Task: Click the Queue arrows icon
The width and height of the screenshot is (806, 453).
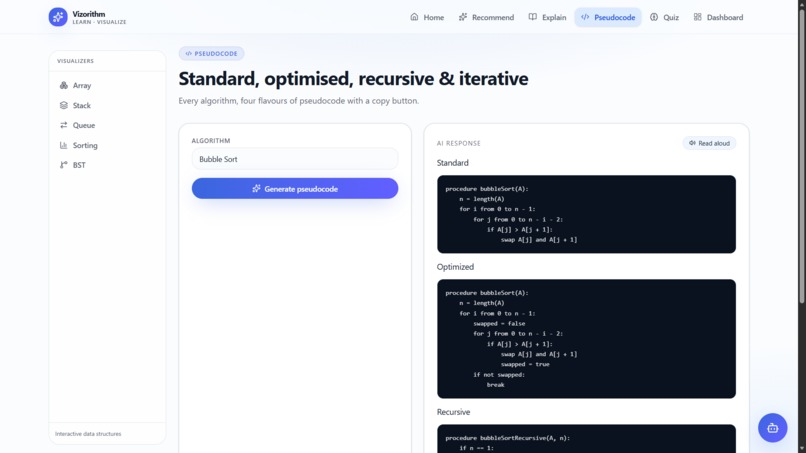Action: click(64, 125)
